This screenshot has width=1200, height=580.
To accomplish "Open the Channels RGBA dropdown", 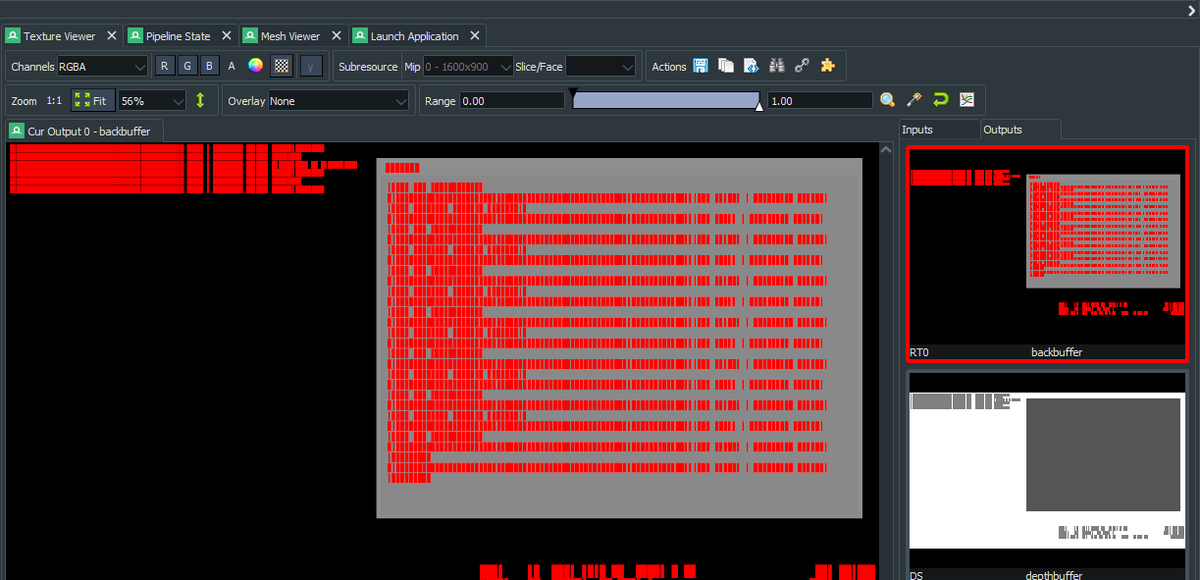I will click(102, 66).
